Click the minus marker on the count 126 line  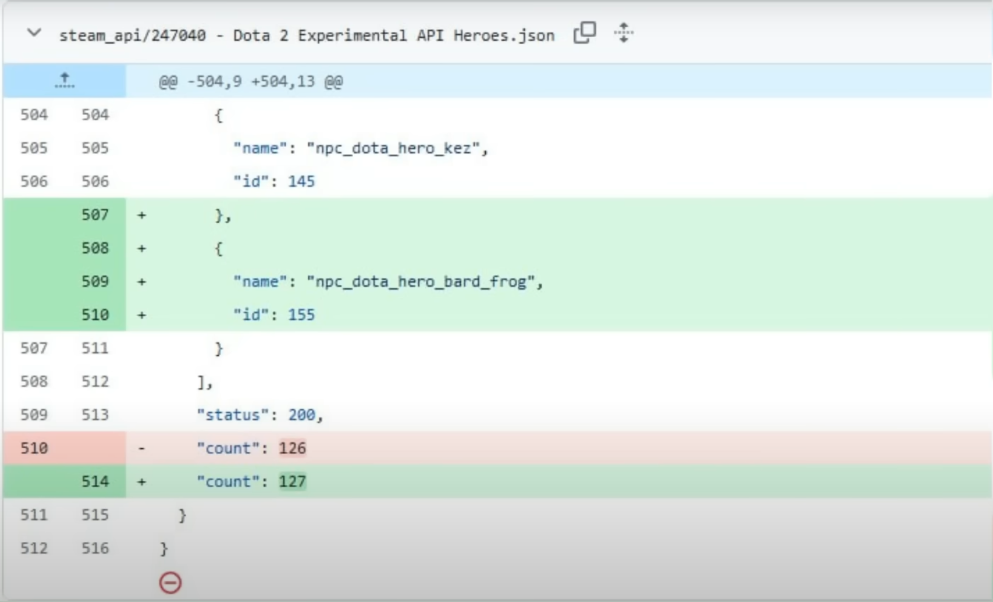pos(142,449)
